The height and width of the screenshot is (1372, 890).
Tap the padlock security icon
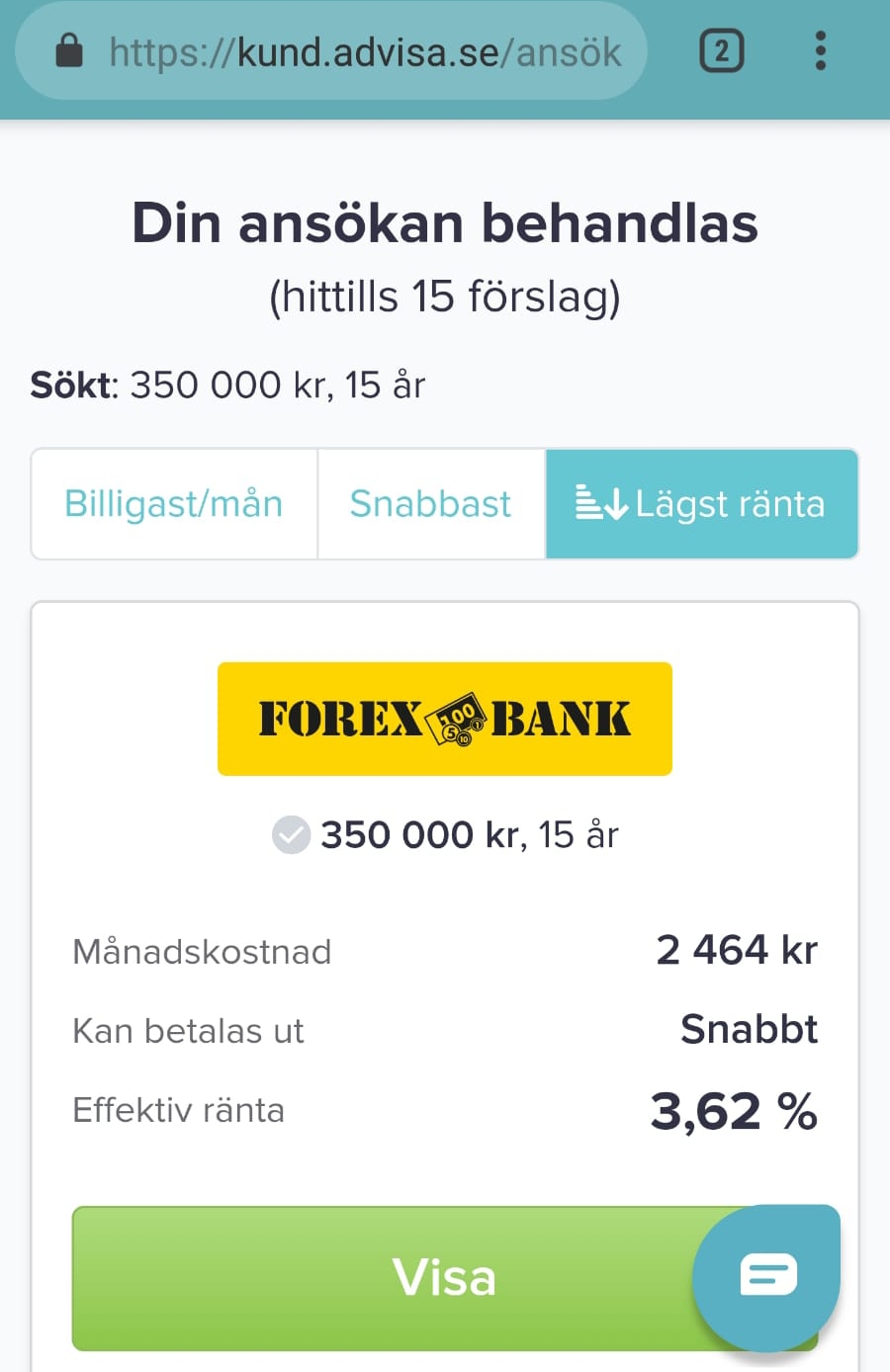(x=68, y=50)
